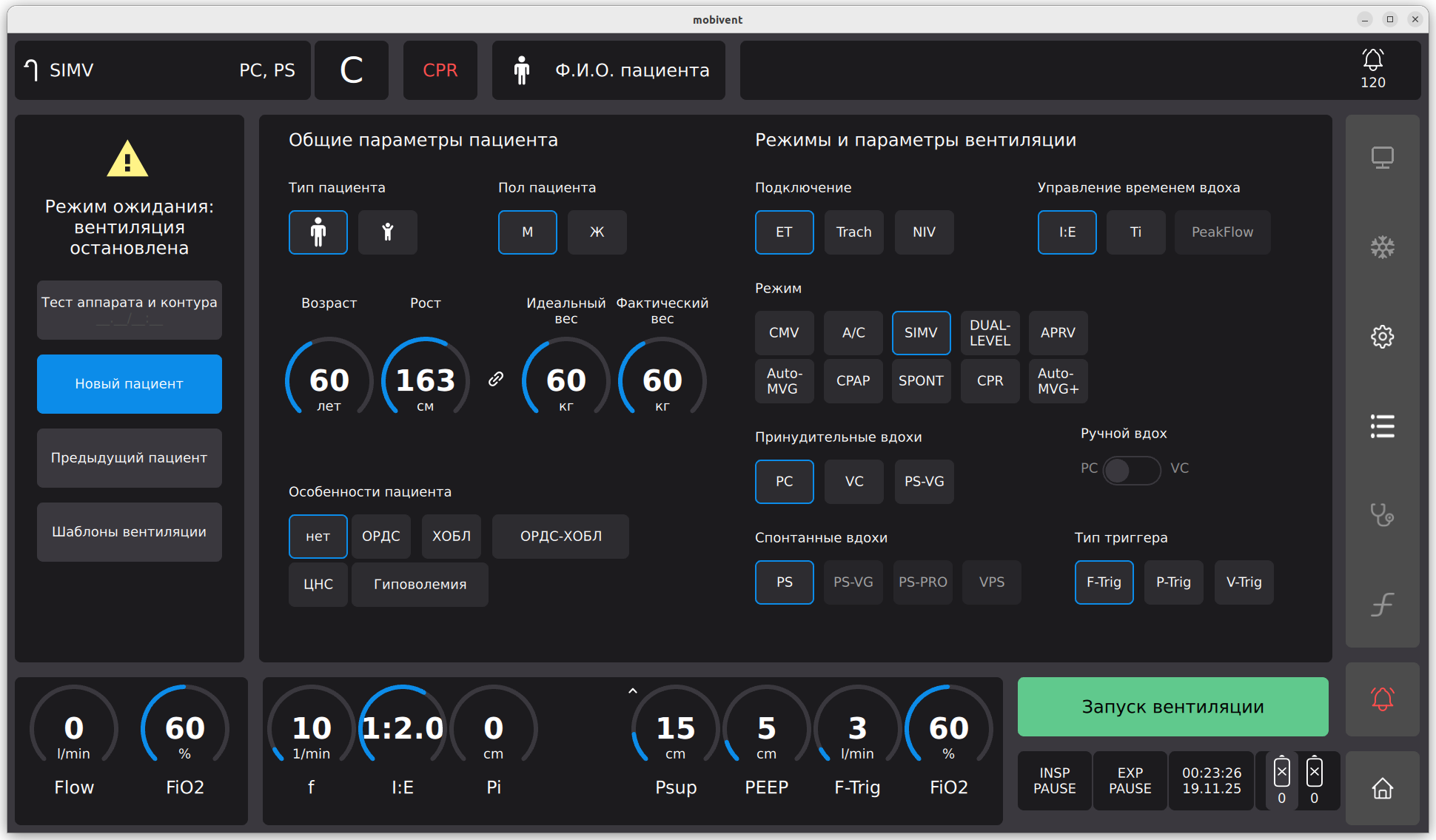The image size is (1436, 840).
Task: Open Шаблоны вентиляции menu item
Action: [x=130, y=532]
